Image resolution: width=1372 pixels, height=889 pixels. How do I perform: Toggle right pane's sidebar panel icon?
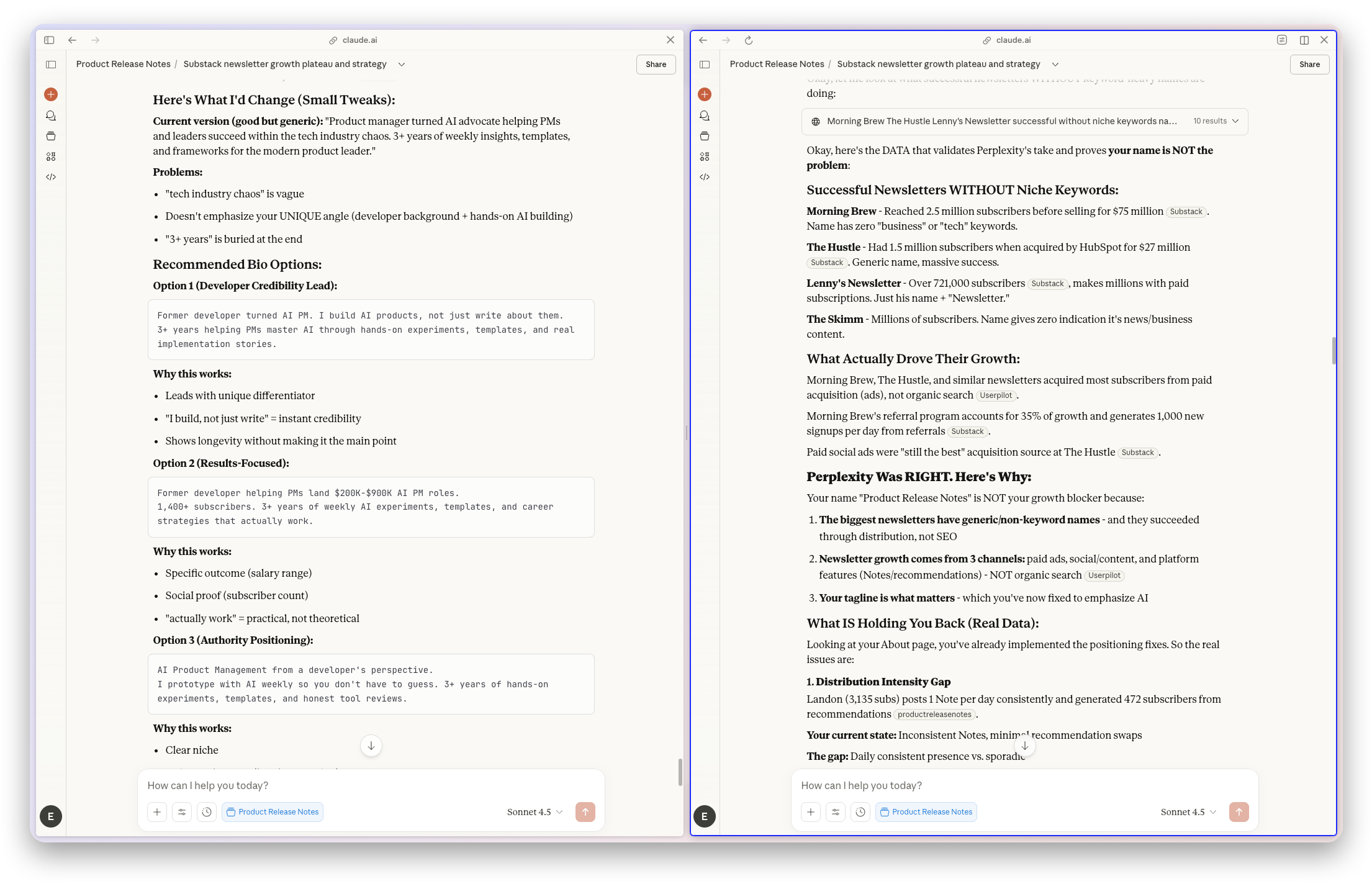click(x=705, y=65)
